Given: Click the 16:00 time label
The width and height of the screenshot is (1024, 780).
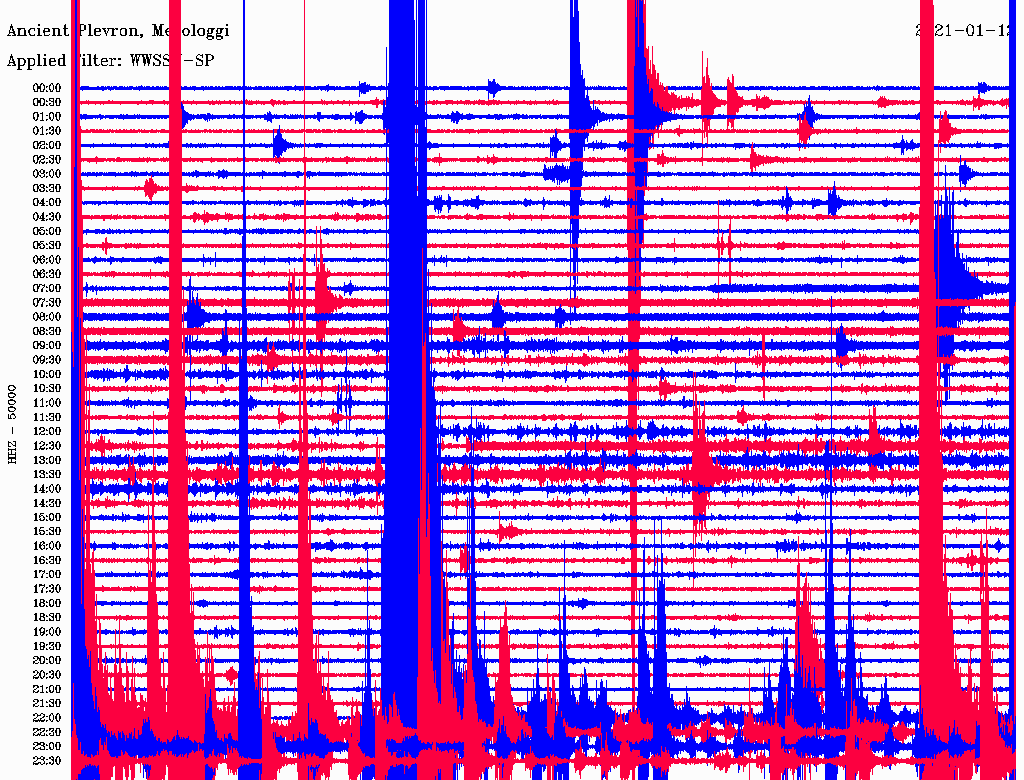Looking at the screenshot, I should coord(47,545).
